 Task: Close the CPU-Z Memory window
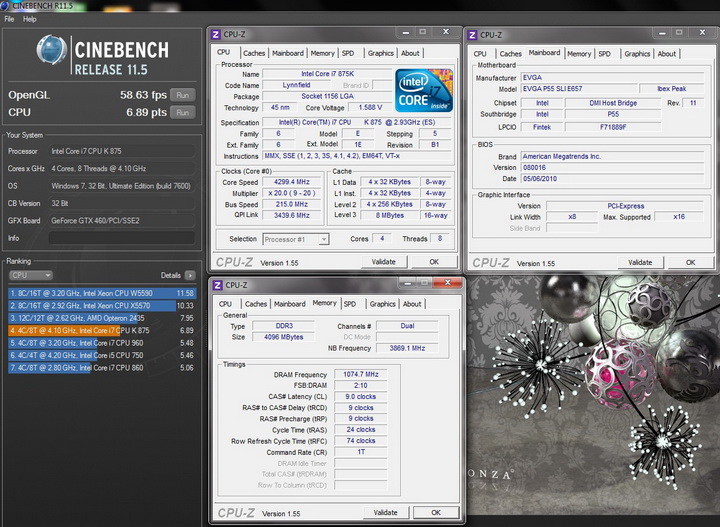coord(447,283)
